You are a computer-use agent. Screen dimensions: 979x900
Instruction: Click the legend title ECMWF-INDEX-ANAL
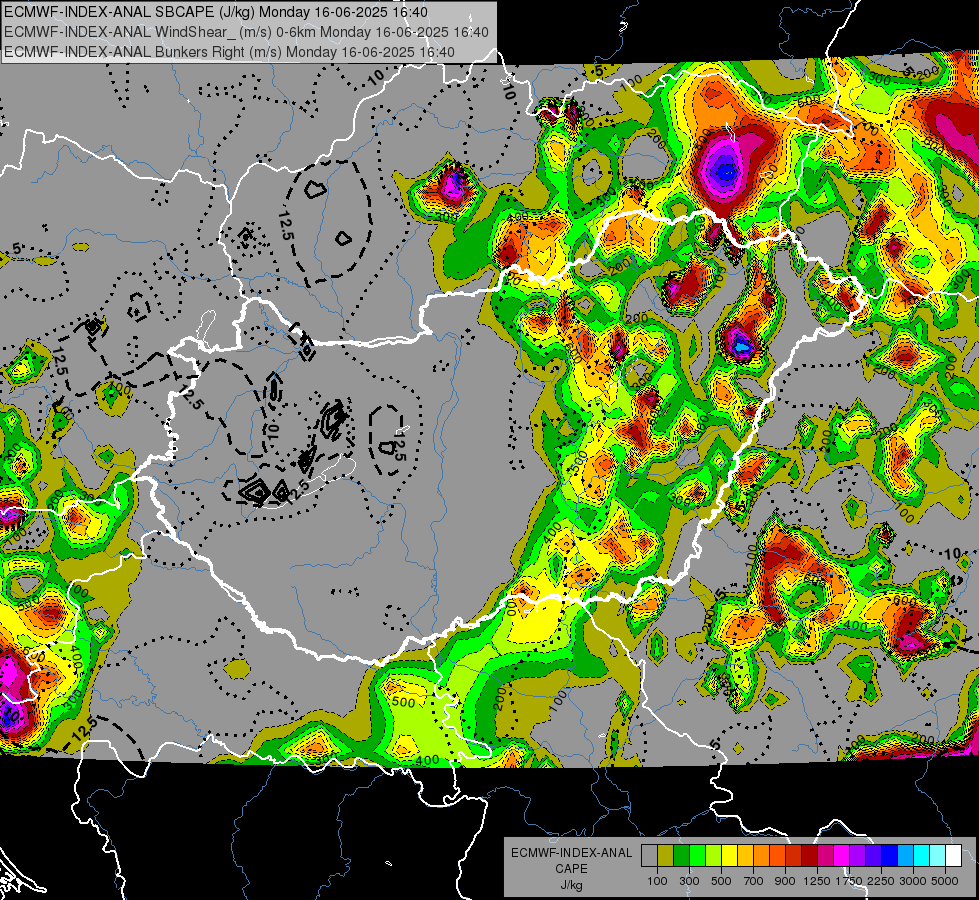(572, 853)
